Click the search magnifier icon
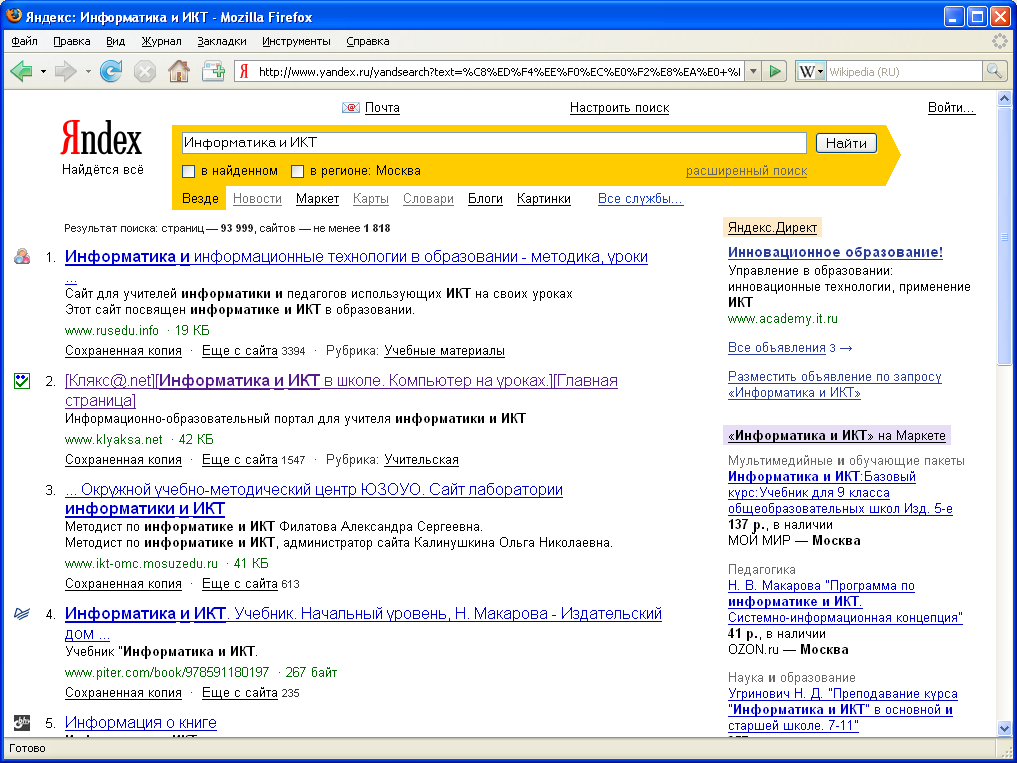Viewport: 1017px width, 763px height. pos(994,71)
